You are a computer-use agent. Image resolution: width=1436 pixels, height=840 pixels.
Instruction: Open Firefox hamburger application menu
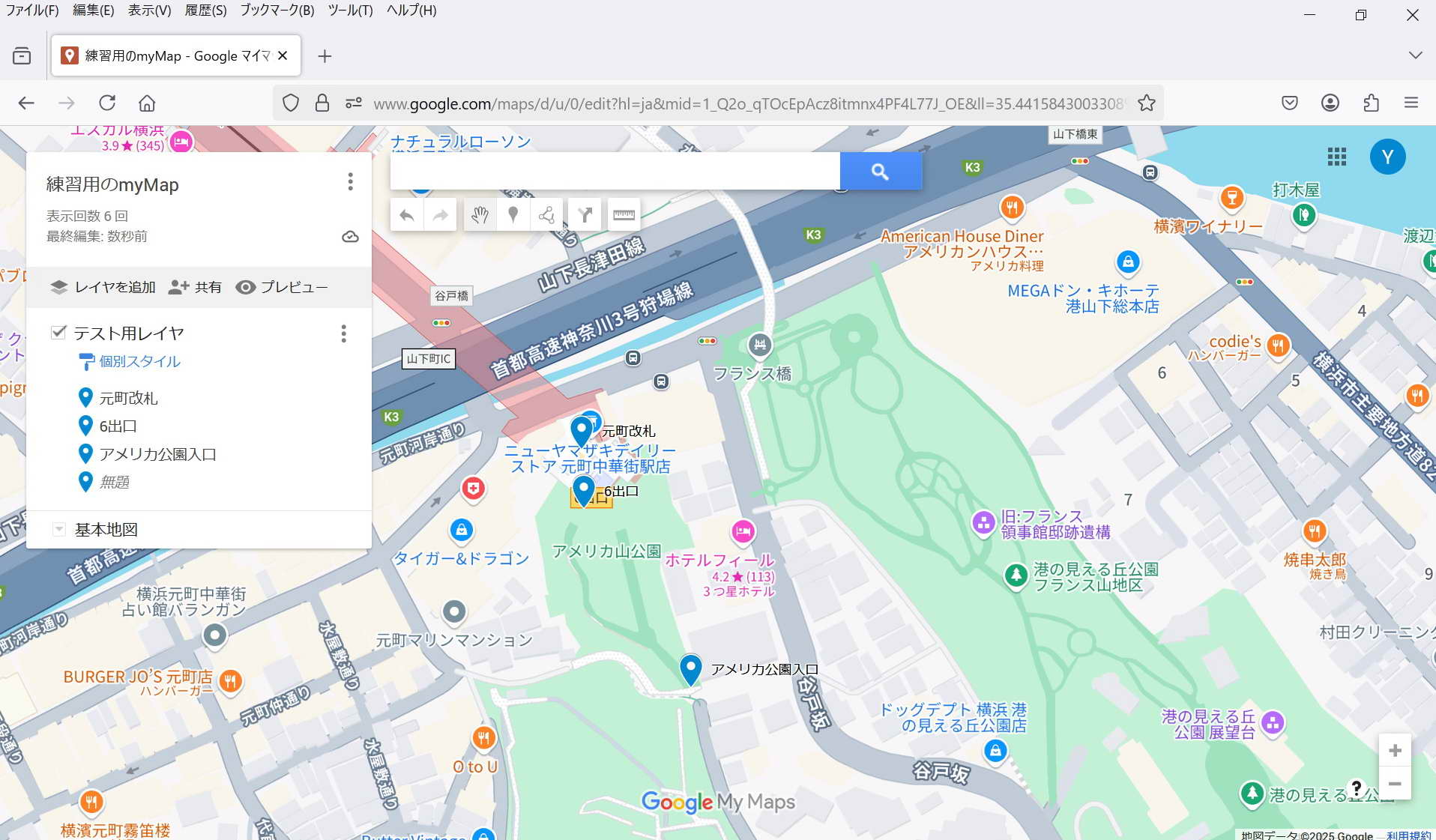(x=1411, y=103)
